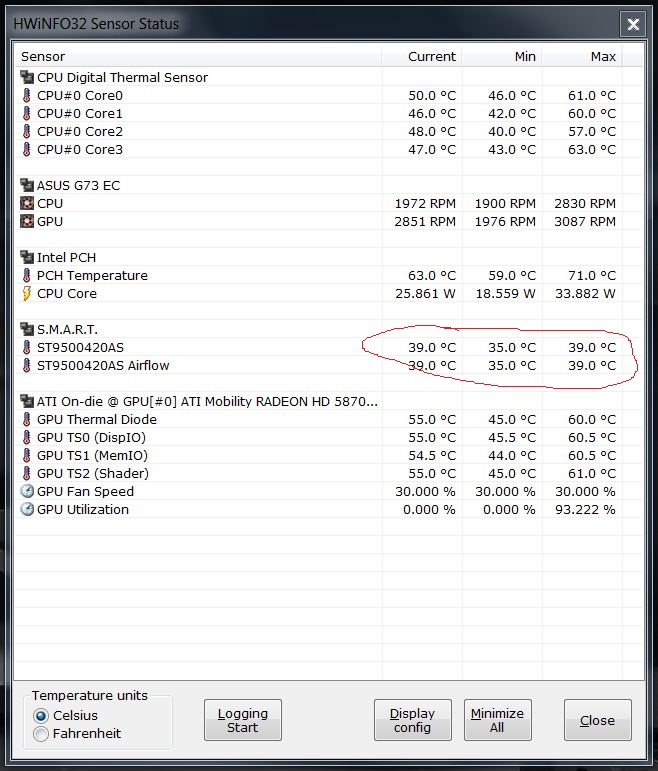Click the thermometer icon beside CPU#0 Core0
The height and width of the screenshot is (771, 658).
(27, 95)
